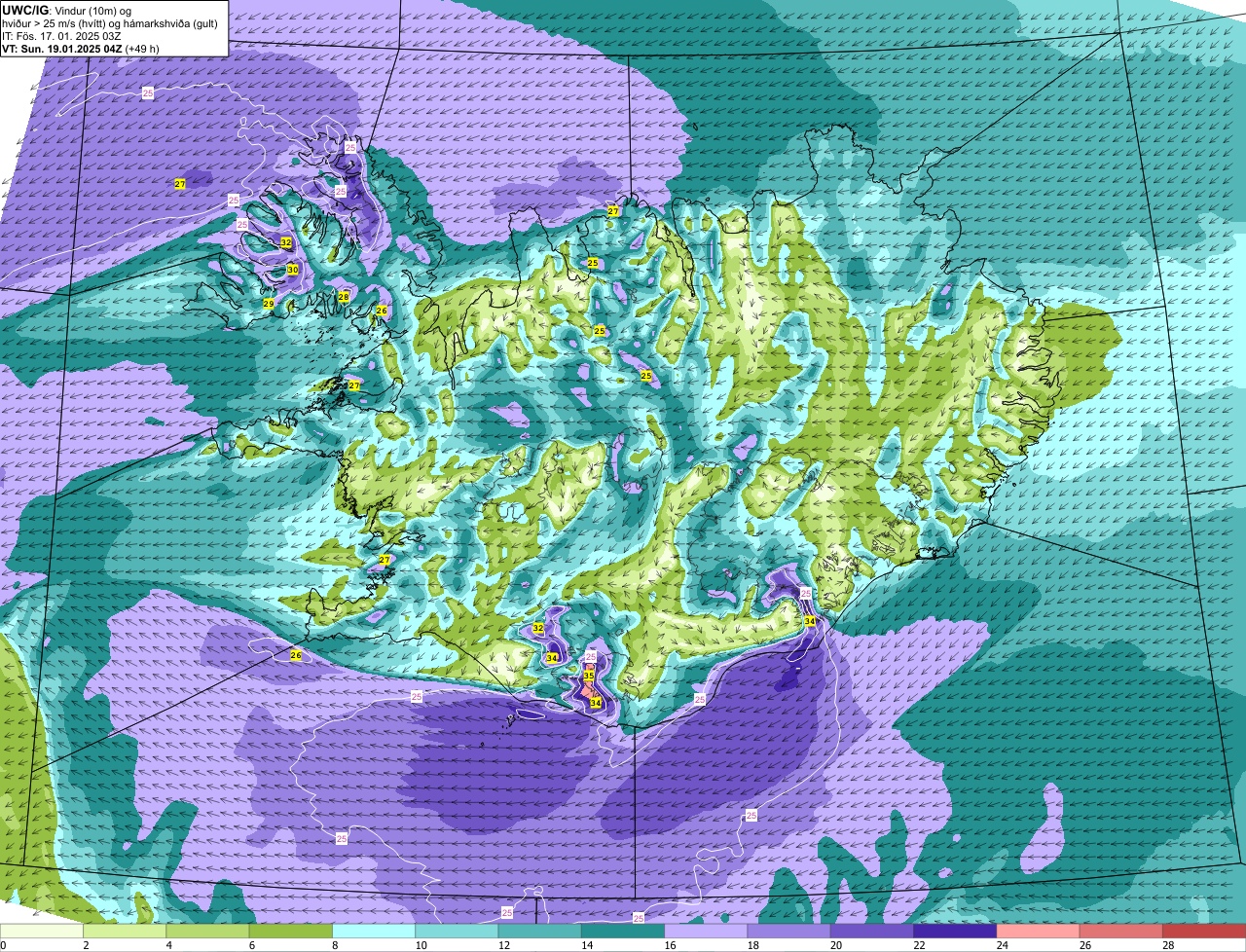Click the 22–24 m/s dark indigo legend swatch
This screenshot has height=952, width=1246.
955,931
